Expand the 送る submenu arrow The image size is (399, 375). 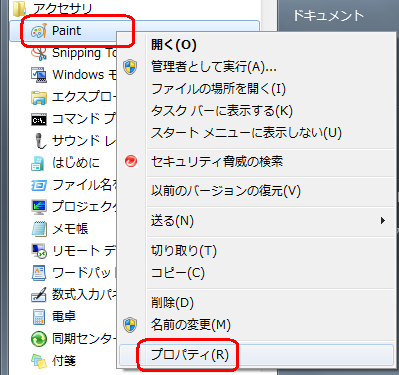pyautogui.click(x=383, y=221)
